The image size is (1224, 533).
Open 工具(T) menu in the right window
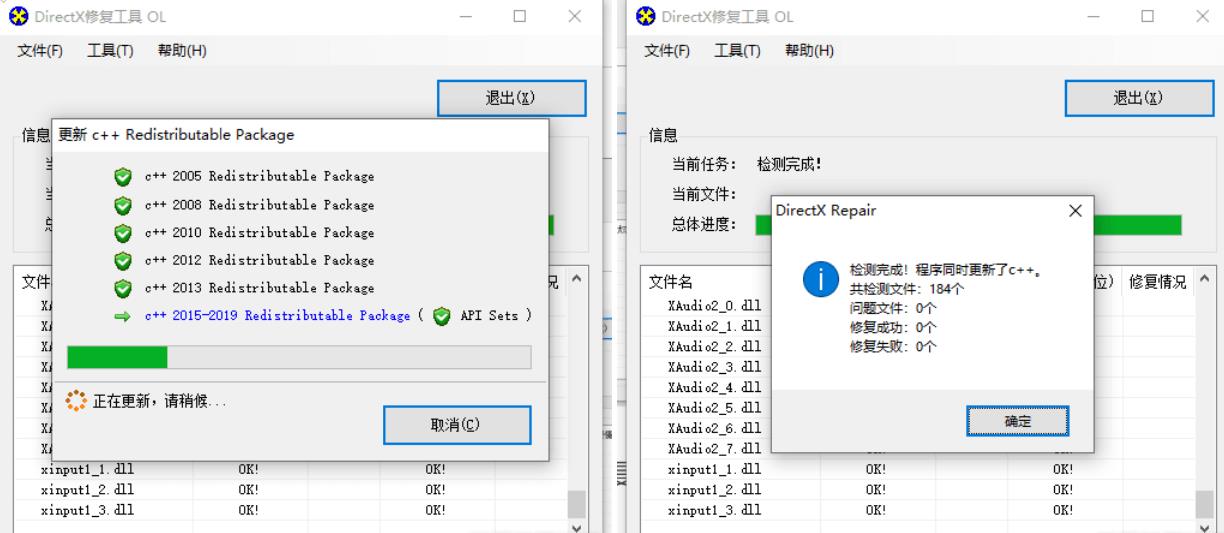point(737,51)
